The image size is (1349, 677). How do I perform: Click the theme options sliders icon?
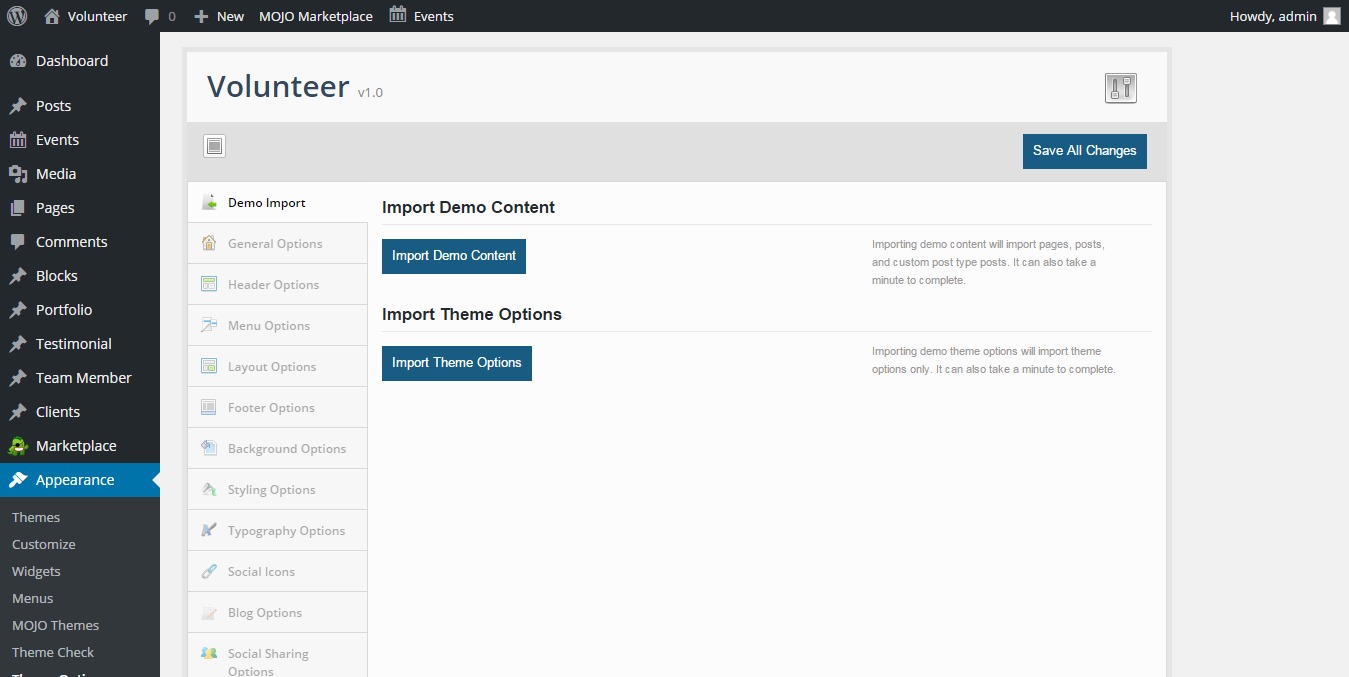point(1121,88)
